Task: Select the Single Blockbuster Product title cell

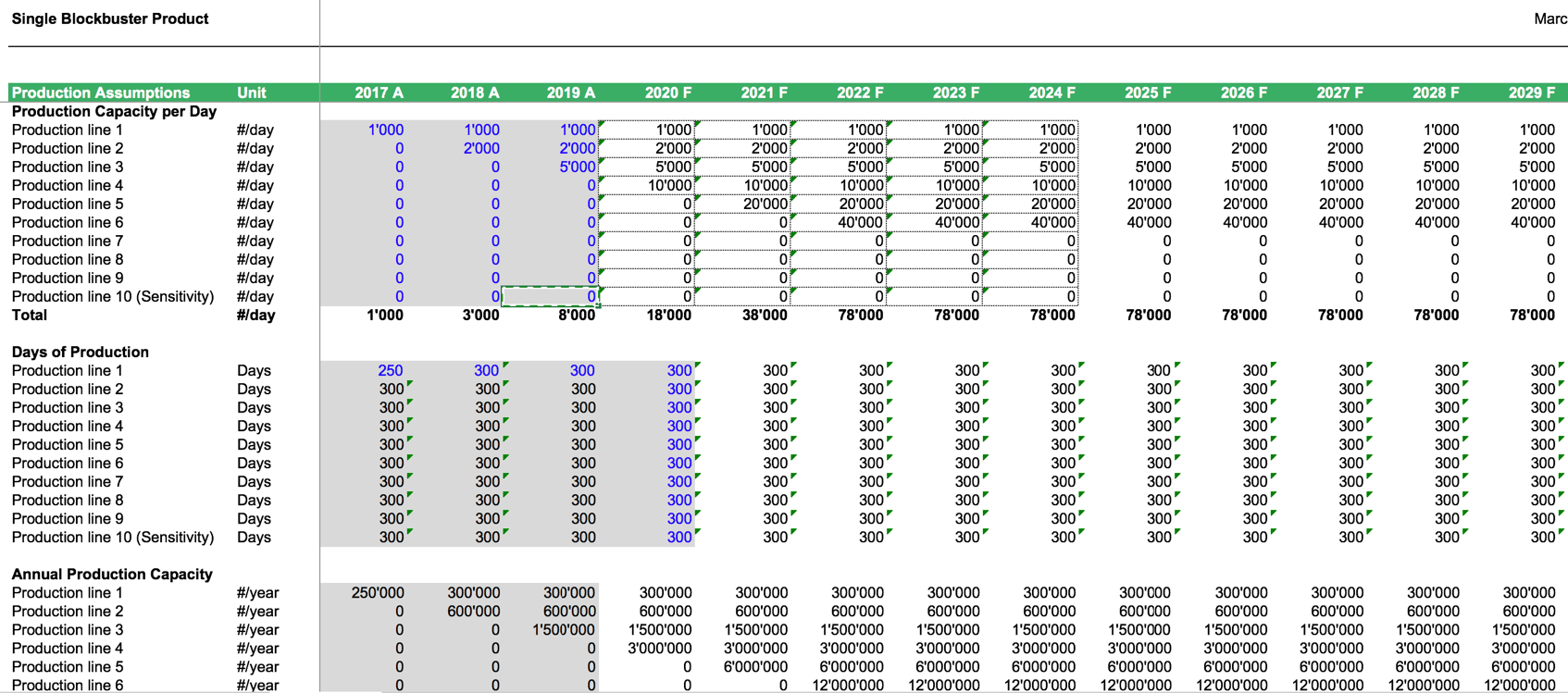Action: point(109,19)
